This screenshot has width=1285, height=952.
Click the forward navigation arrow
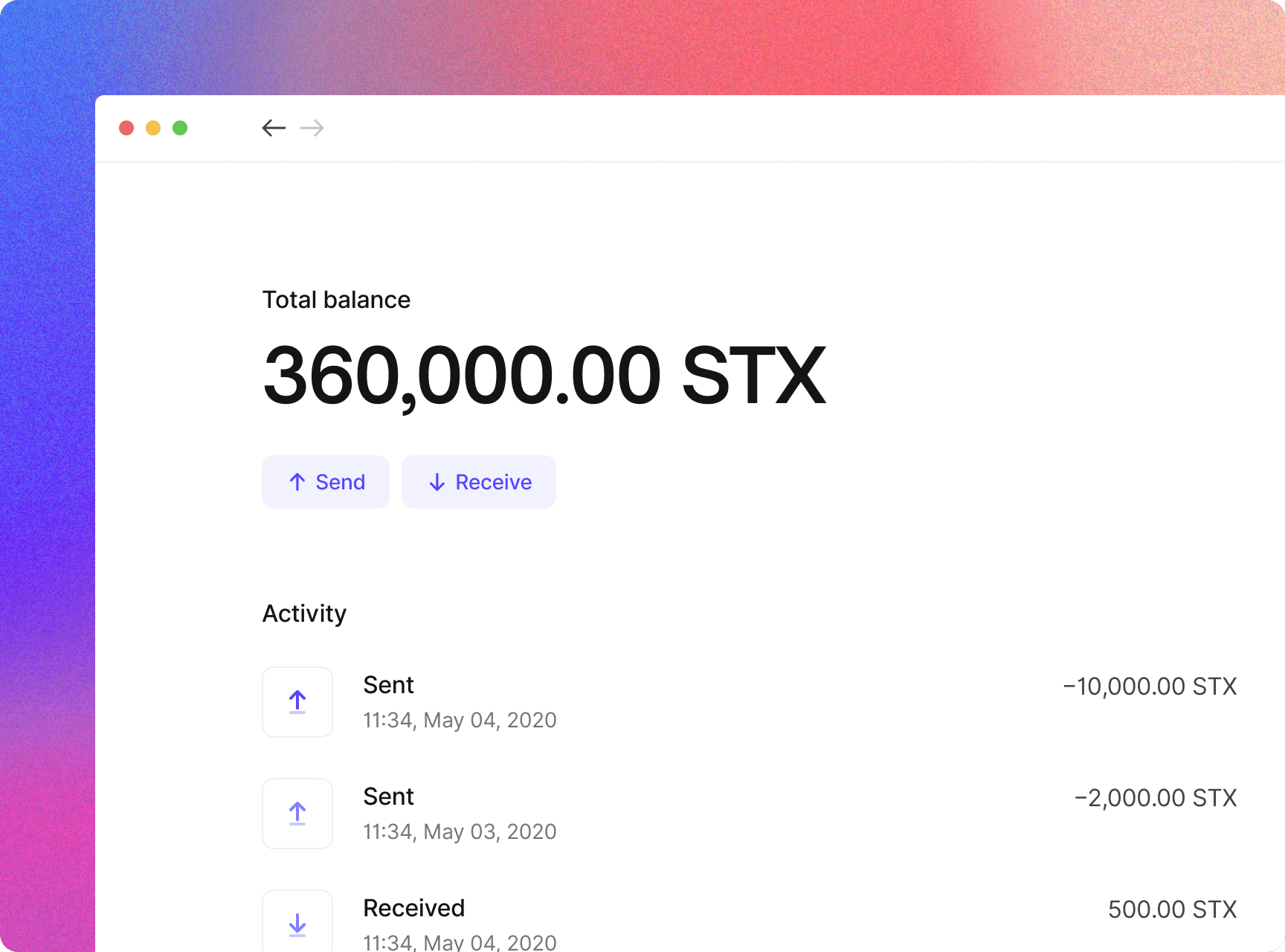click(x=312, y=128)
